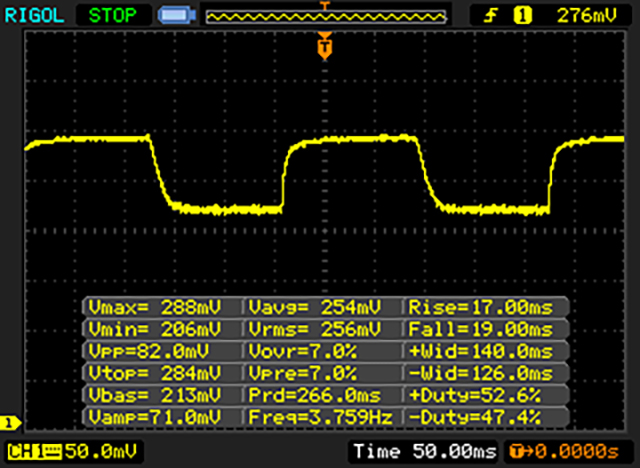The width and height of the screenshot is (640, 468).
Task: Click the rising edge trigger icon
Action: tap(490, 16)
